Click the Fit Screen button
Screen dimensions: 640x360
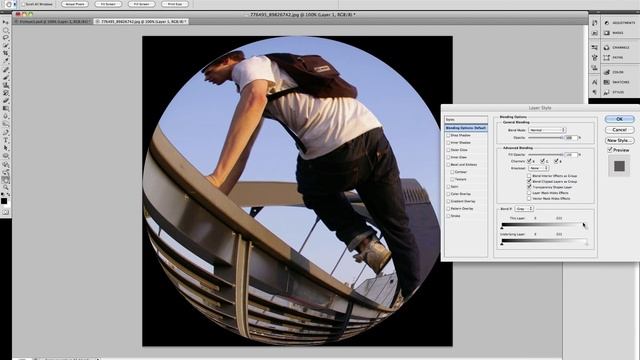[x=108, y=4]
